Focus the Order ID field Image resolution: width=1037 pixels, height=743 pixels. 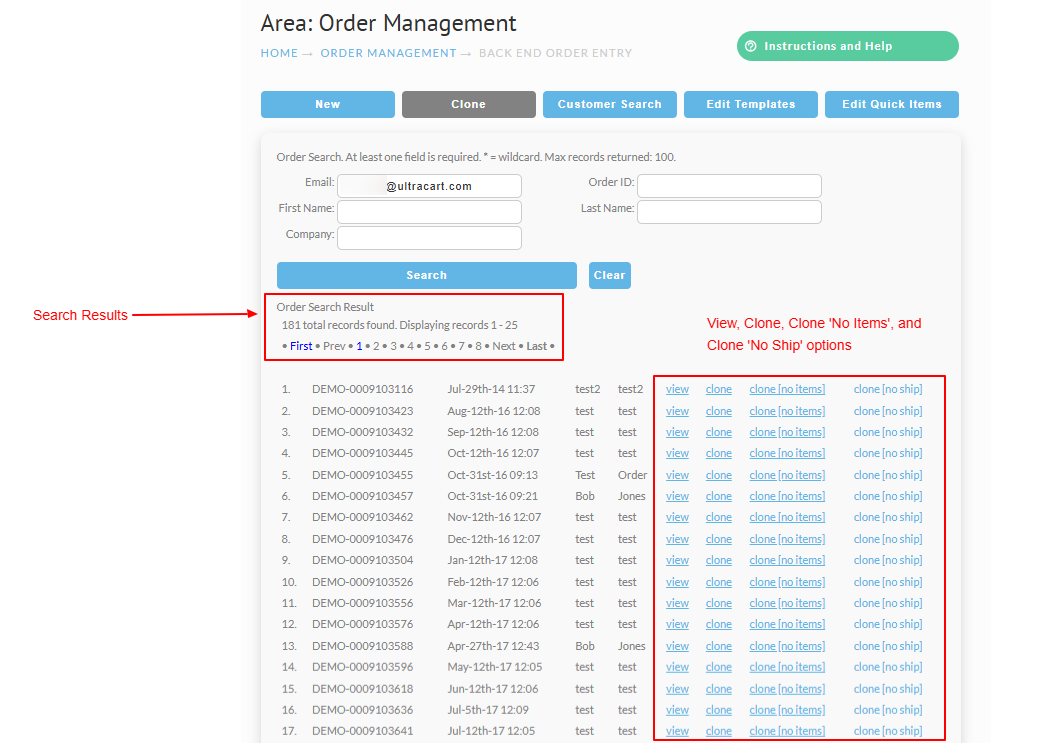[729, 186]
